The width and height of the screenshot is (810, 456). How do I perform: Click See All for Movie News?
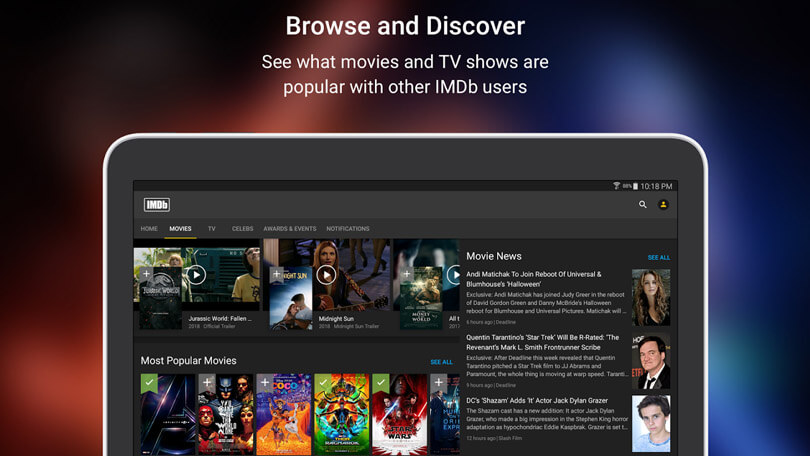(658, 257)
